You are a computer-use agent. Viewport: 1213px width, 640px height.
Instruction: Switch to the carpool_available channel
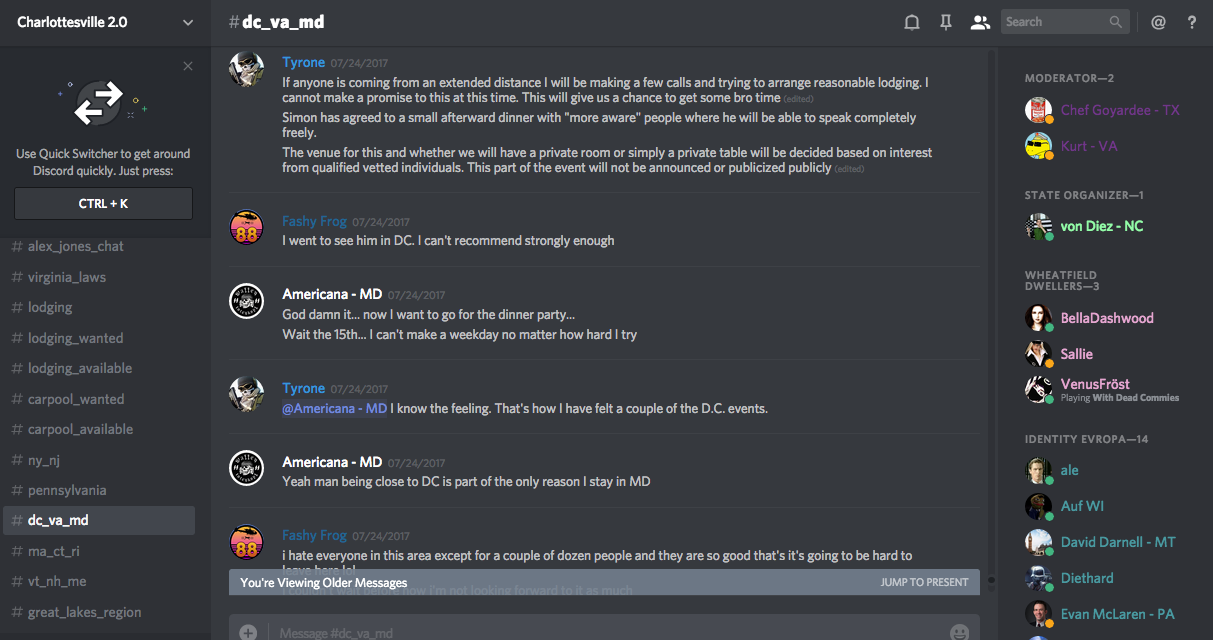pos(80,429)
